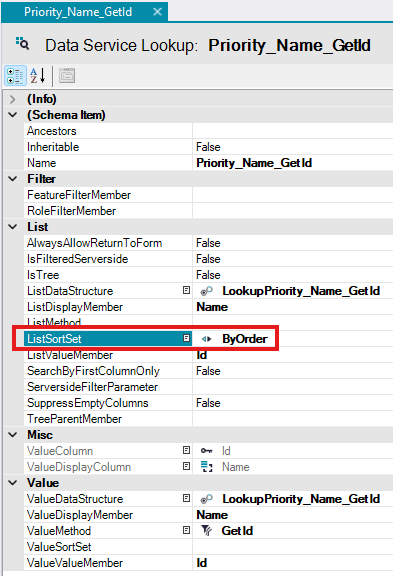The image size is (393, 576).
Task: Select the IsTree property label
Action: (43, 275)
